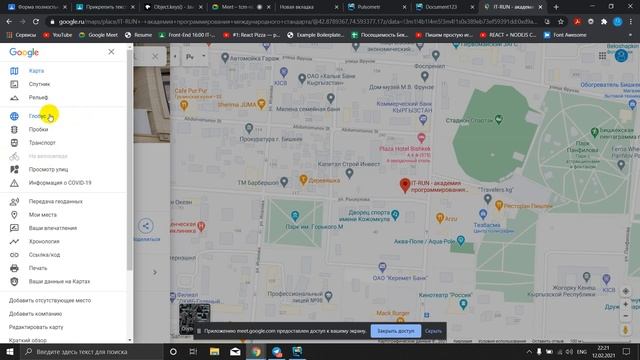Open Telegram from the taskbar
640x360 pixels.
[x=277, y=351]
